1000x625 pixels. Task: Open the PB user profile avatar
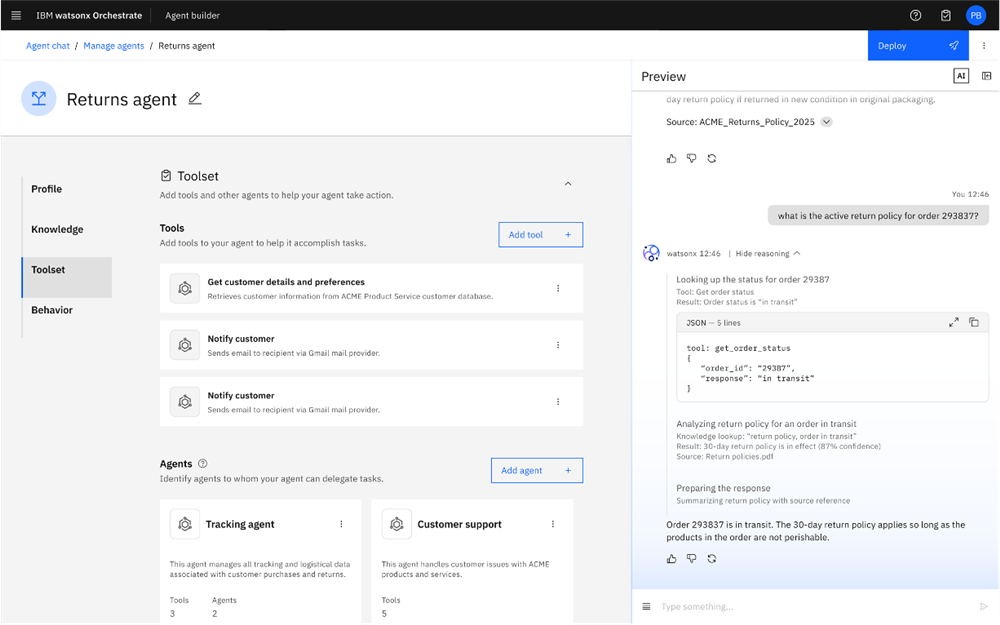pyautogui.click(x=975, y=16)
